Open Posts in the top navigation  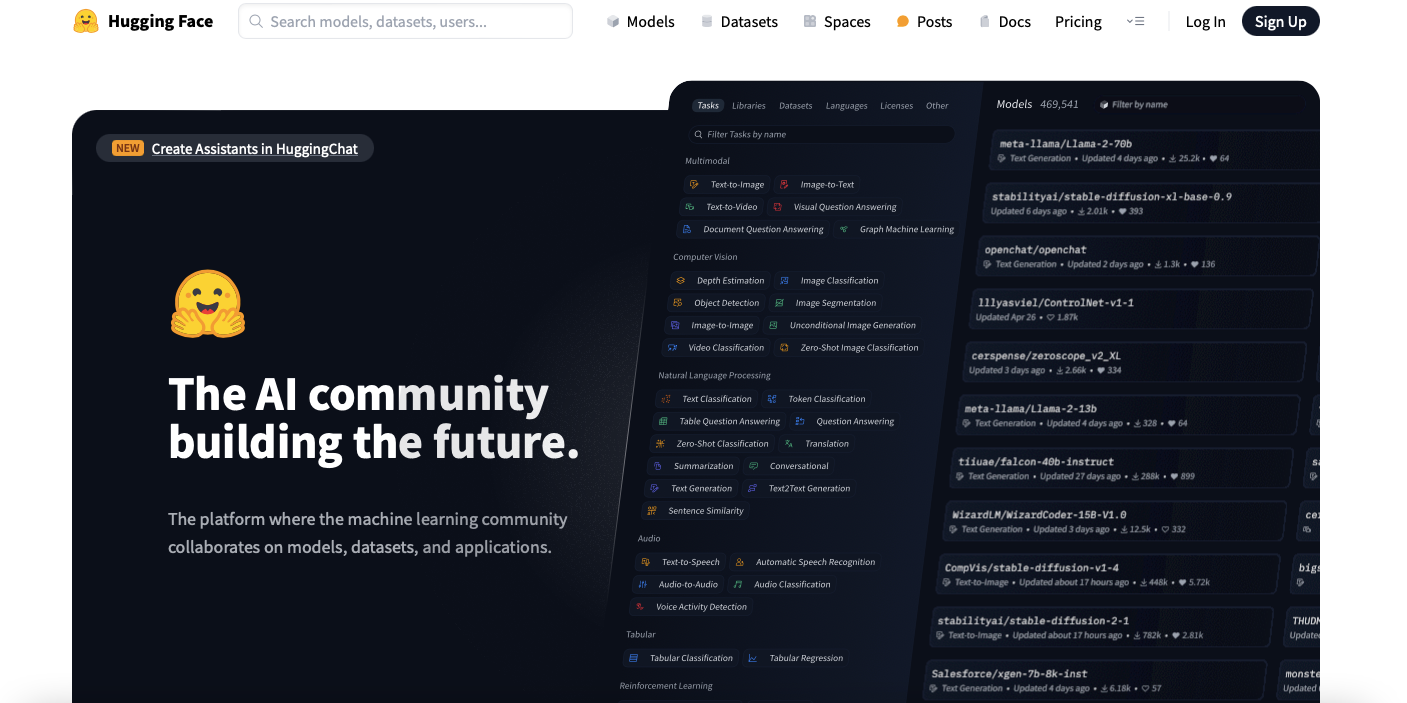(x=924, y=21)
